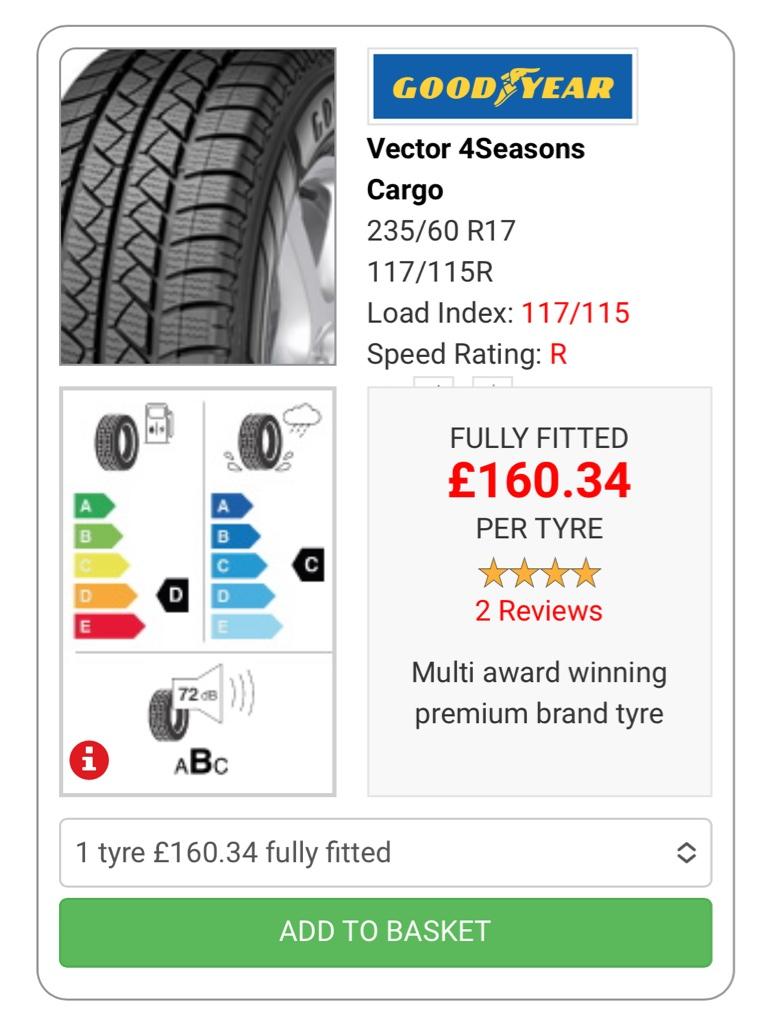Click the black D fuel rating marker
Viewport: 771px width, 1024px height.
173,595
